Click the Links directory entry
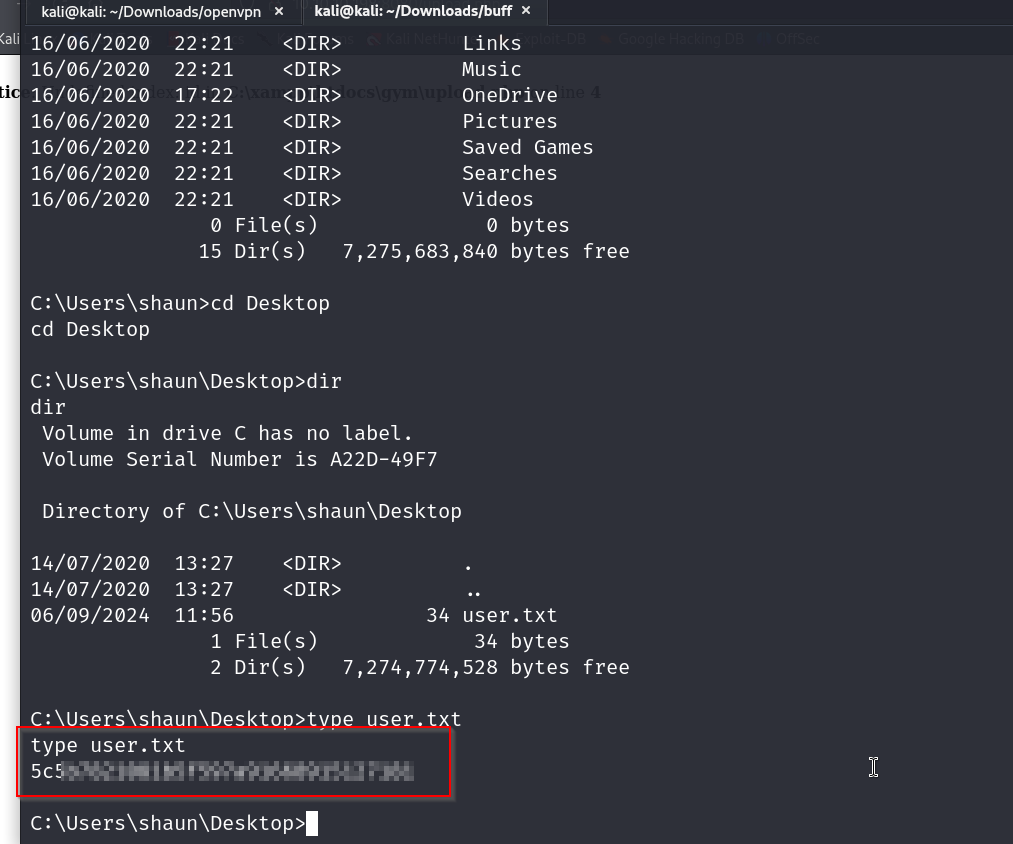Viewport: 1013px width, 844px height. 491,44
